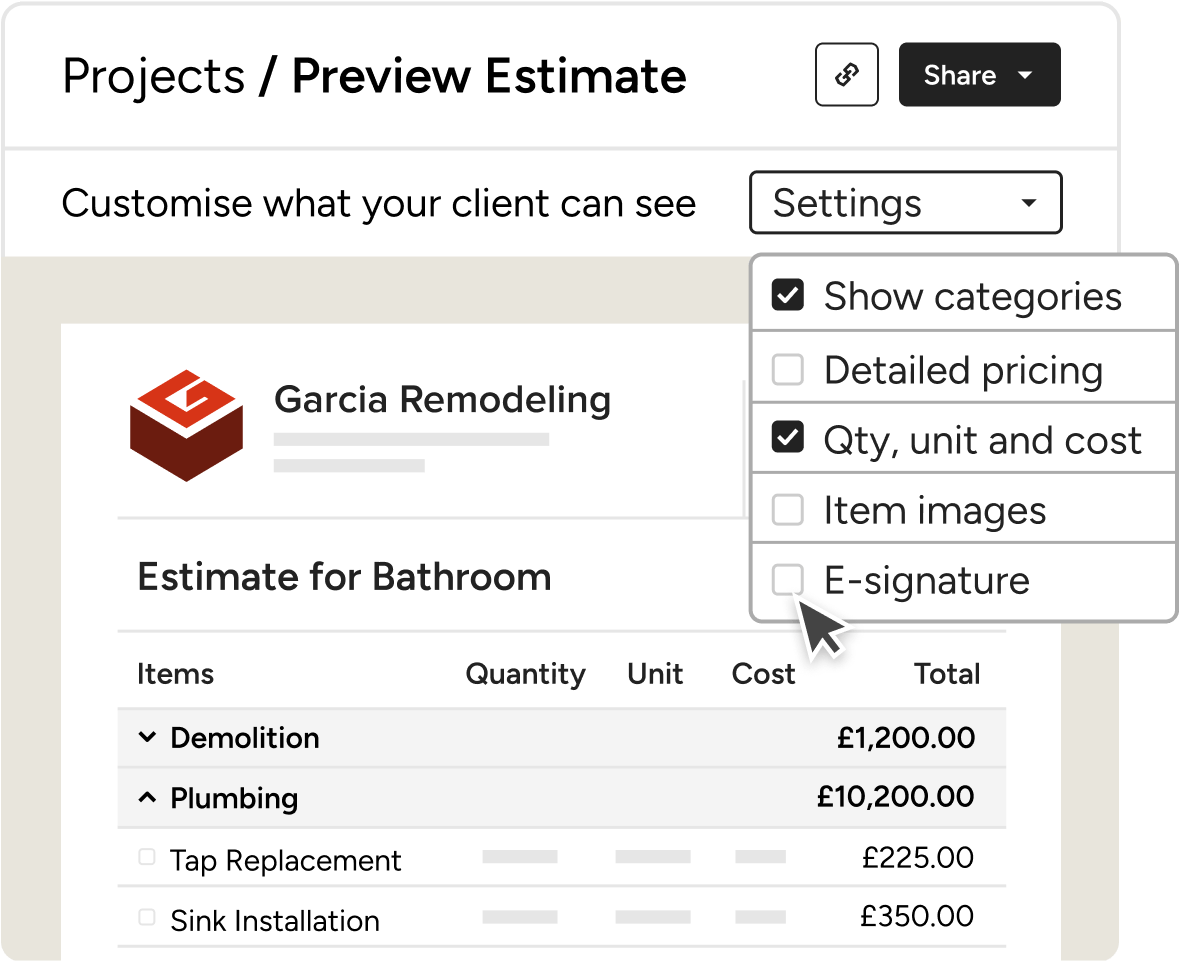Click the Estimate for Bathroom title
Viewport: 1181px width, 961px height.
[x=345, y=577]
